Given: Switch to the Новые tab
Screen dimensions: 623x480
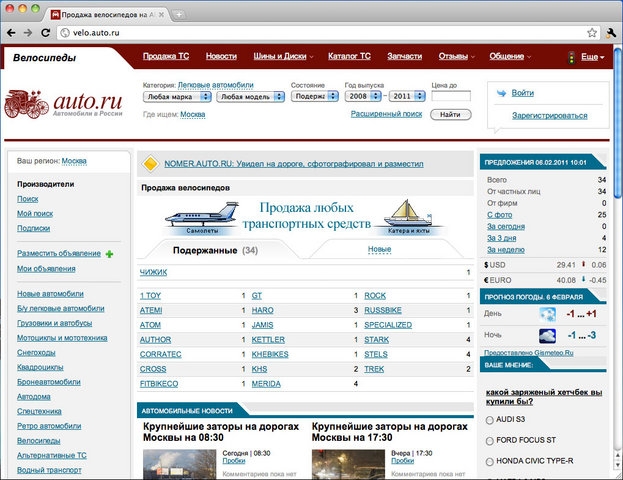Looking at the screenshot, I should pos(379,248).
